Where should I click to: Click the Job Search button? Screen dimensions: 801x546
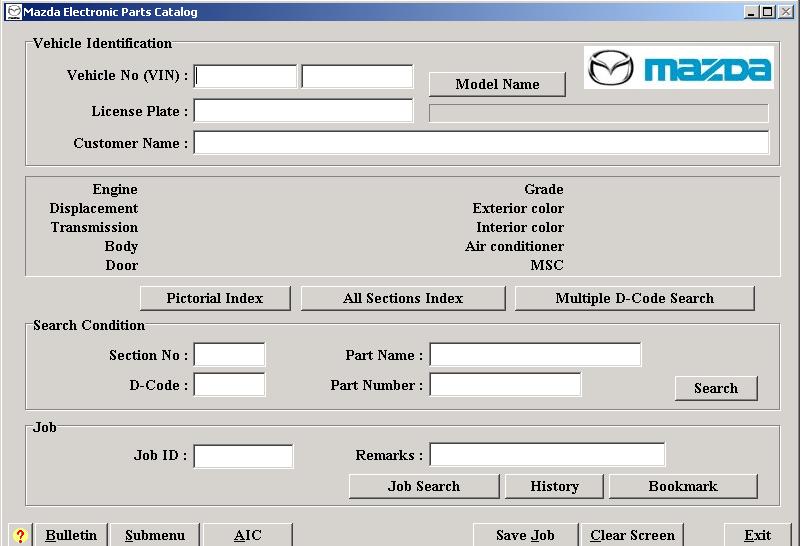click(423, 486)
